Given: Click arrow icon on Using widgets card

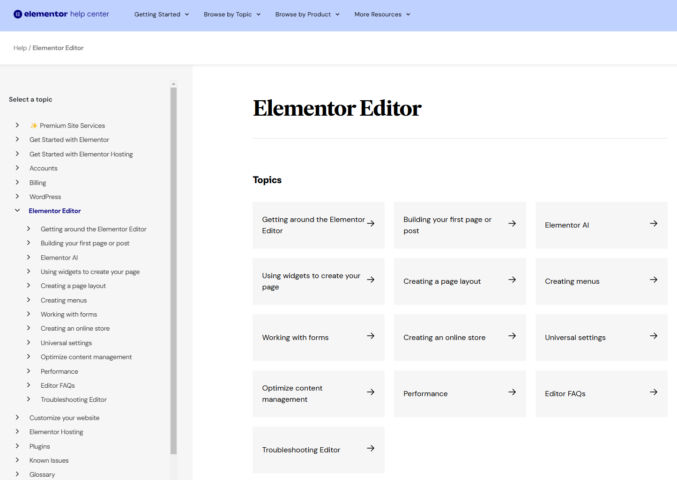Looking at the screenshot, I should coord(370,280).
